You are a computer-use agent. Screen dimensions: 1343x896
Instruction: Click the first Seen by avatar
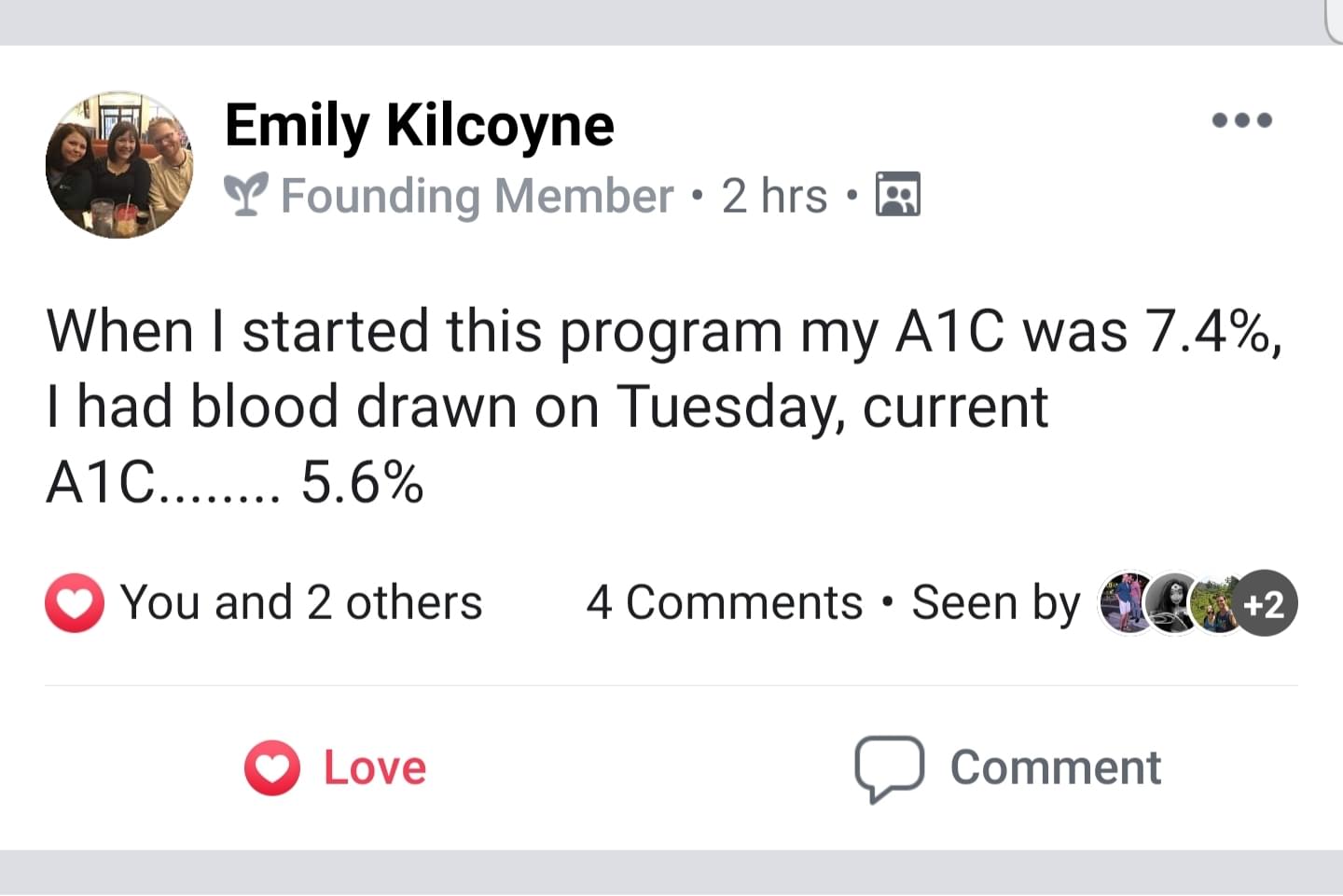click(x=1128, y=603)
